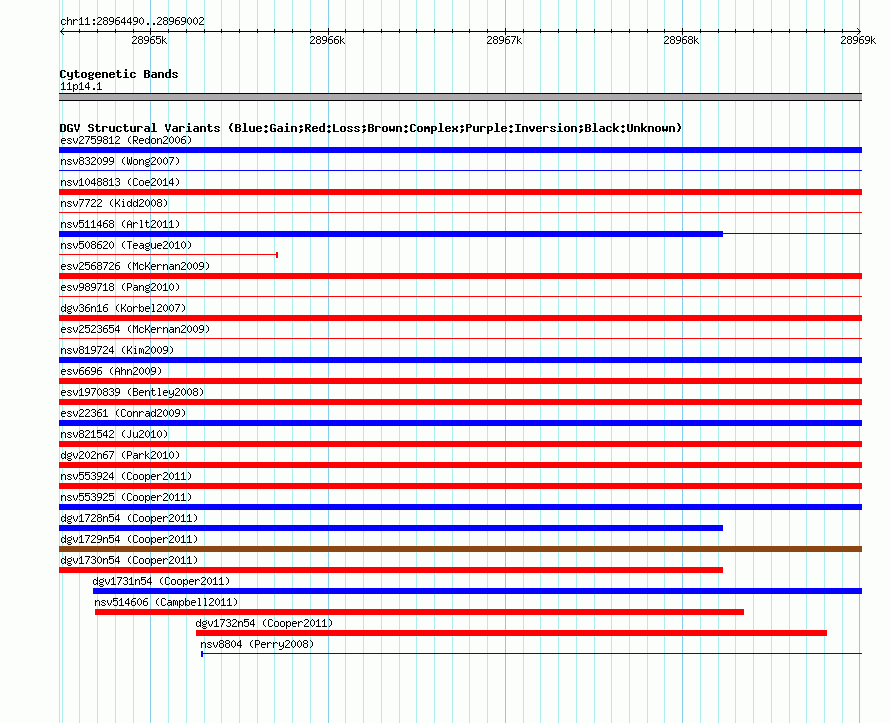Open the esv22361 (Conrad2009) label
The height and width of the screenshot is (723, 890).
123,413
